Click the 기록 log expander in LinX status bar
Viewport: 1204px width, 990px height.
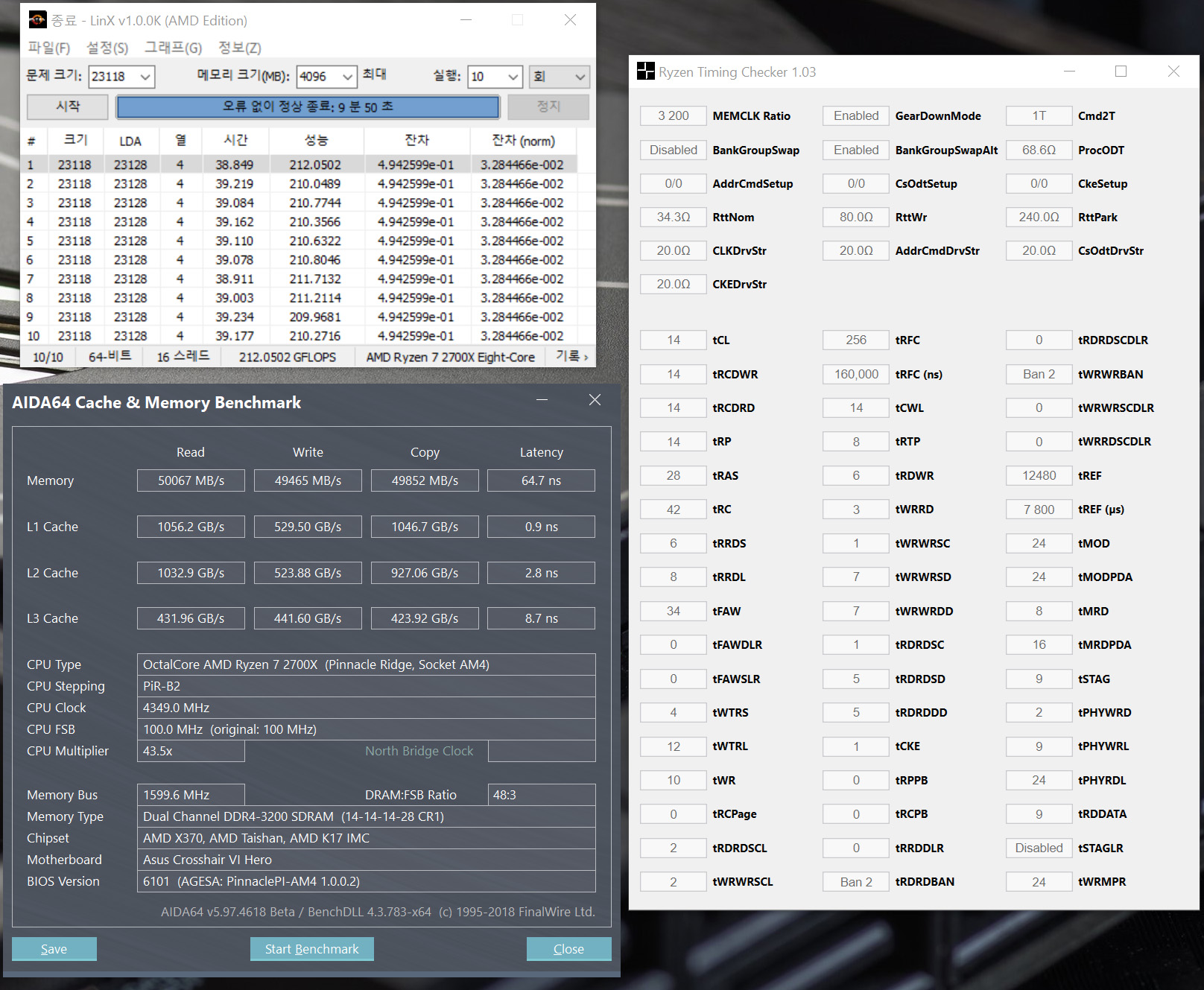pyautogui.click(x=572, y=357)
